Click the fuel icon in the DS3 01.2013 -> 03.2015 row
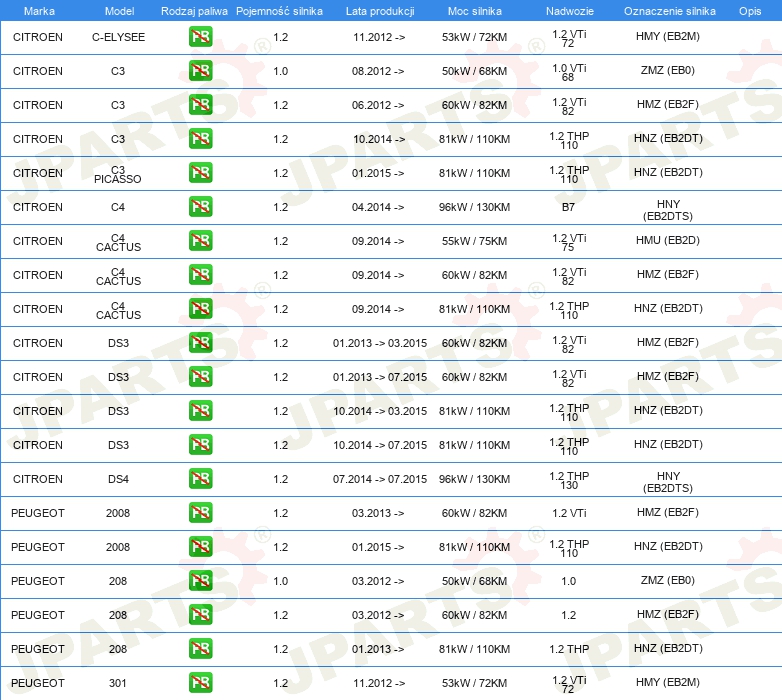The width and height of the screenshot is (782, 700). click(x=200, y=343)
